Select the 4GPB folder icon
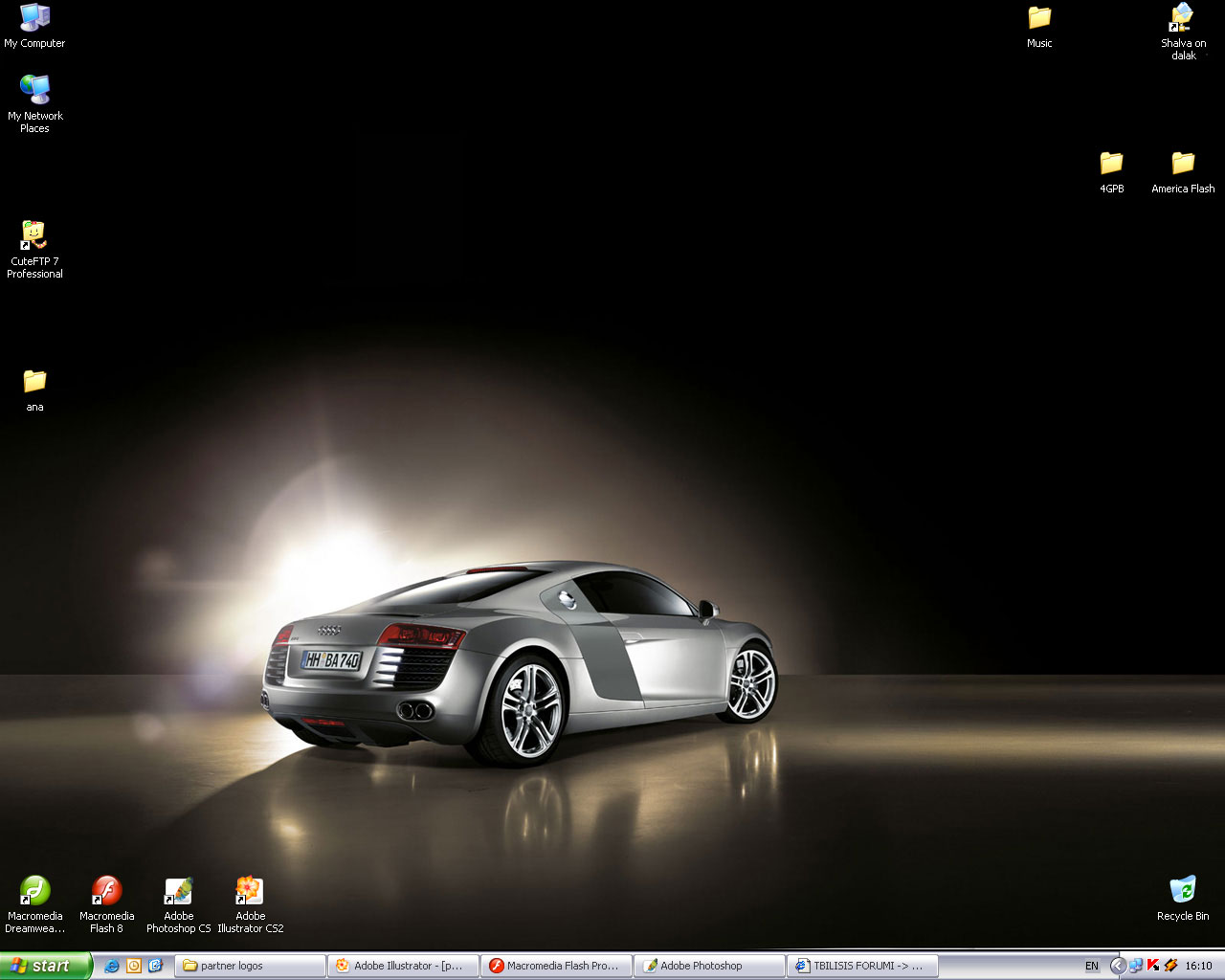Viewport: 1225px width, 980px height. pyautogui.click(x=1111, y=172)
